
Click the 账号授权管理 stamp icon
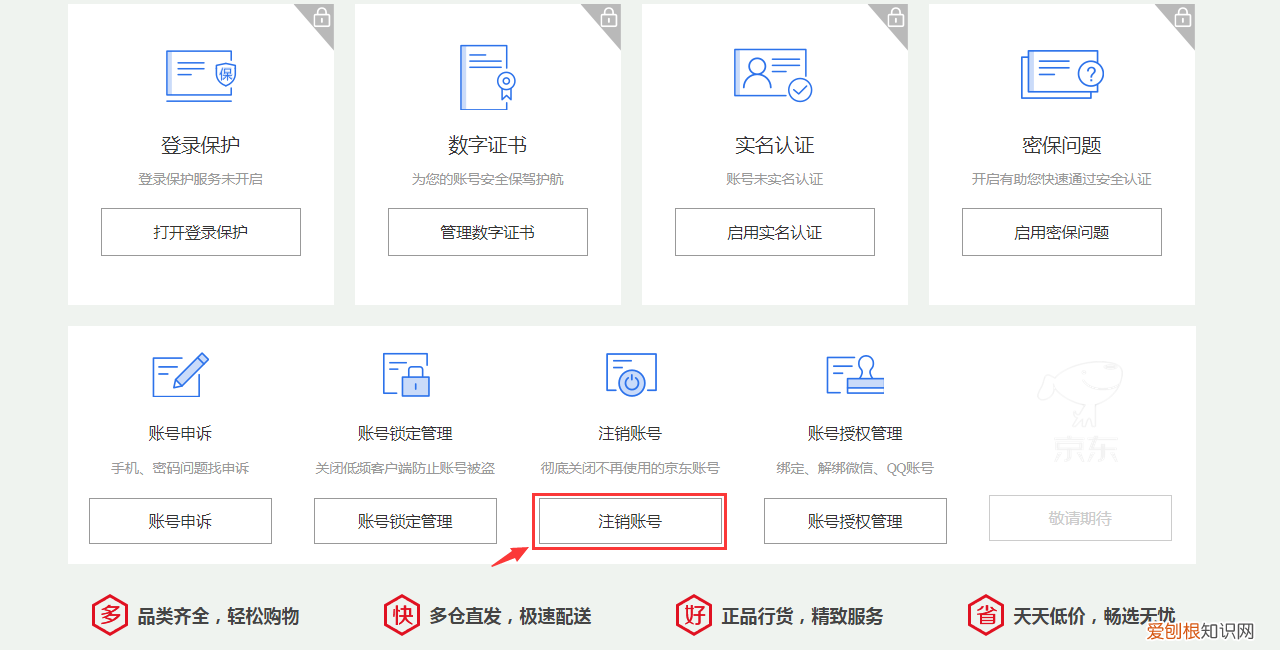(x=855, y=375)
